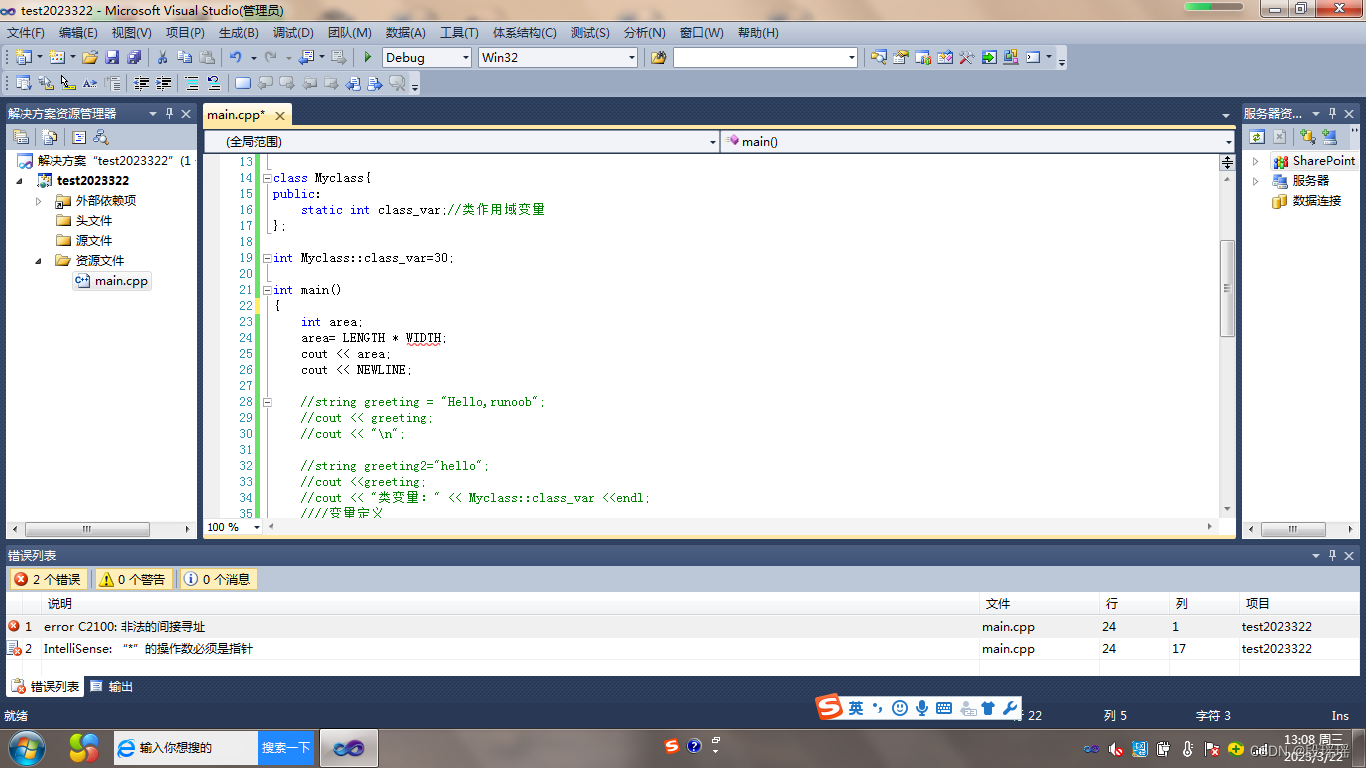1366x768 pixels.
Task: Undo with the curved blue arrow icon
Action: pos(235,57)
